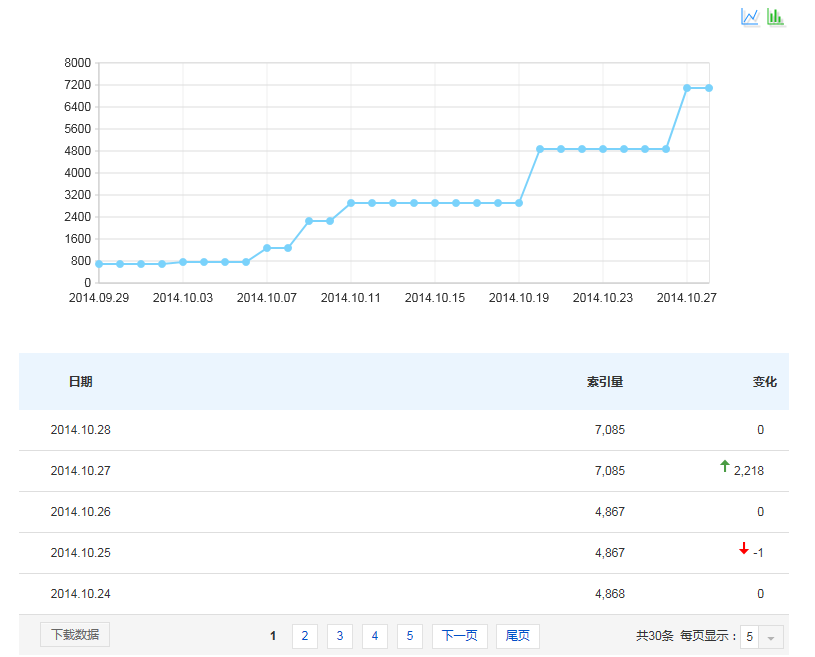Click y-axis label 4800
Screen dimensions: 815x657
click(x=77, y=151)
